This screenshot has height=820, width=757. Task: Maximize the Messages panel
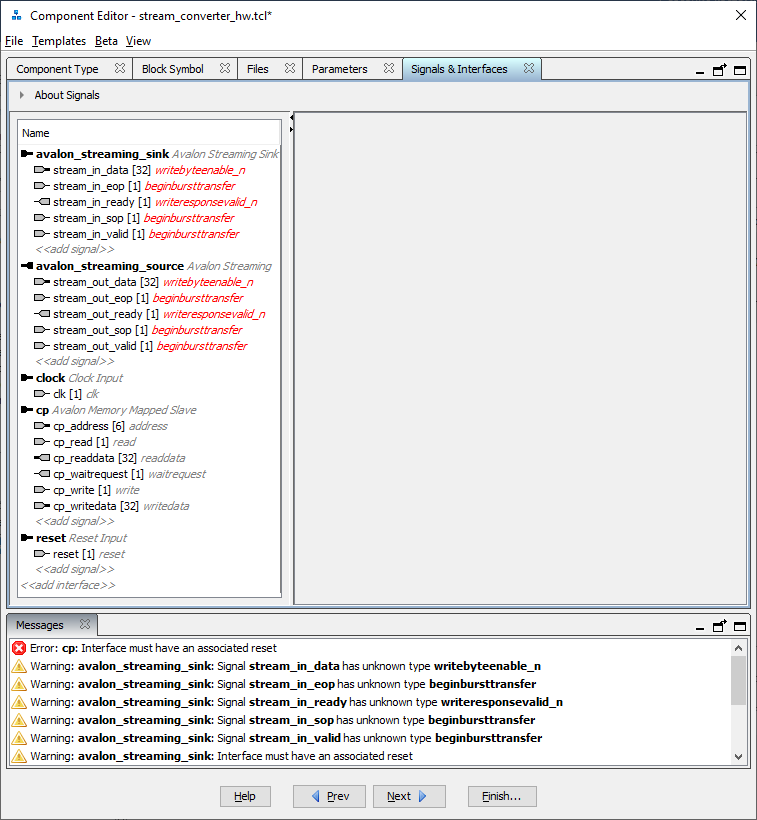coord(740,626)
